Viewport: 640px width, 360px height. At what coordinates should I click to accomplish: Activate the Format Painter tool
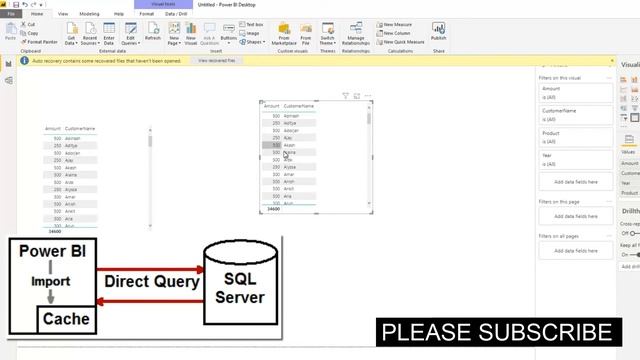(39, 42)
